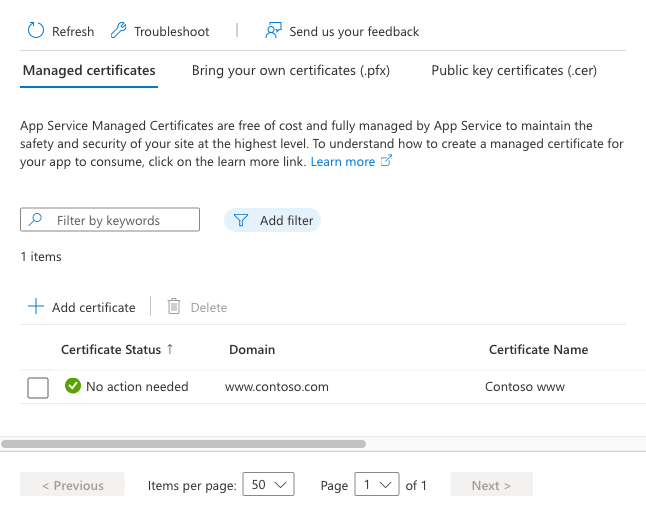Select the www.contoso.com certificate row checkbox
646x516 pixels.
(x=38, y=387)
